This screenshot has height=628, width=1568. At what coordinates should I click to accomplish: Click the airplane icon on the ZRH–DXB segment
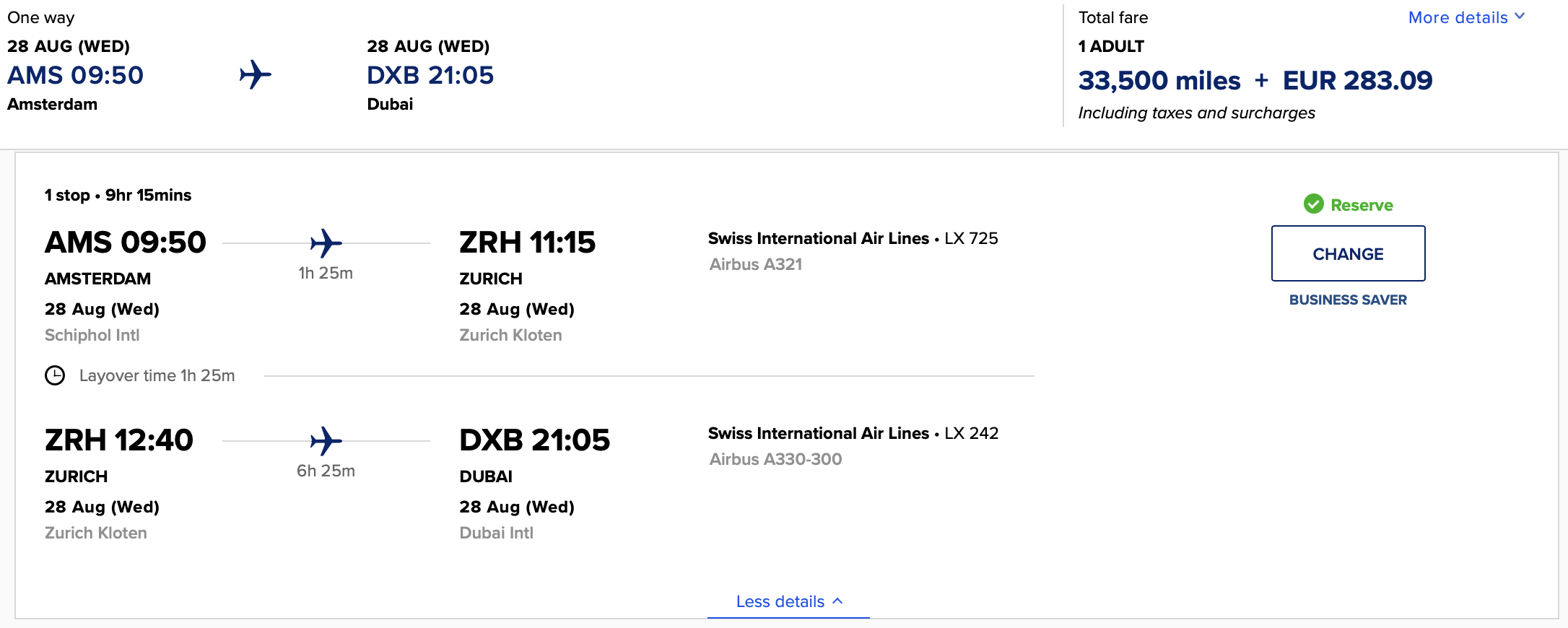326,441
